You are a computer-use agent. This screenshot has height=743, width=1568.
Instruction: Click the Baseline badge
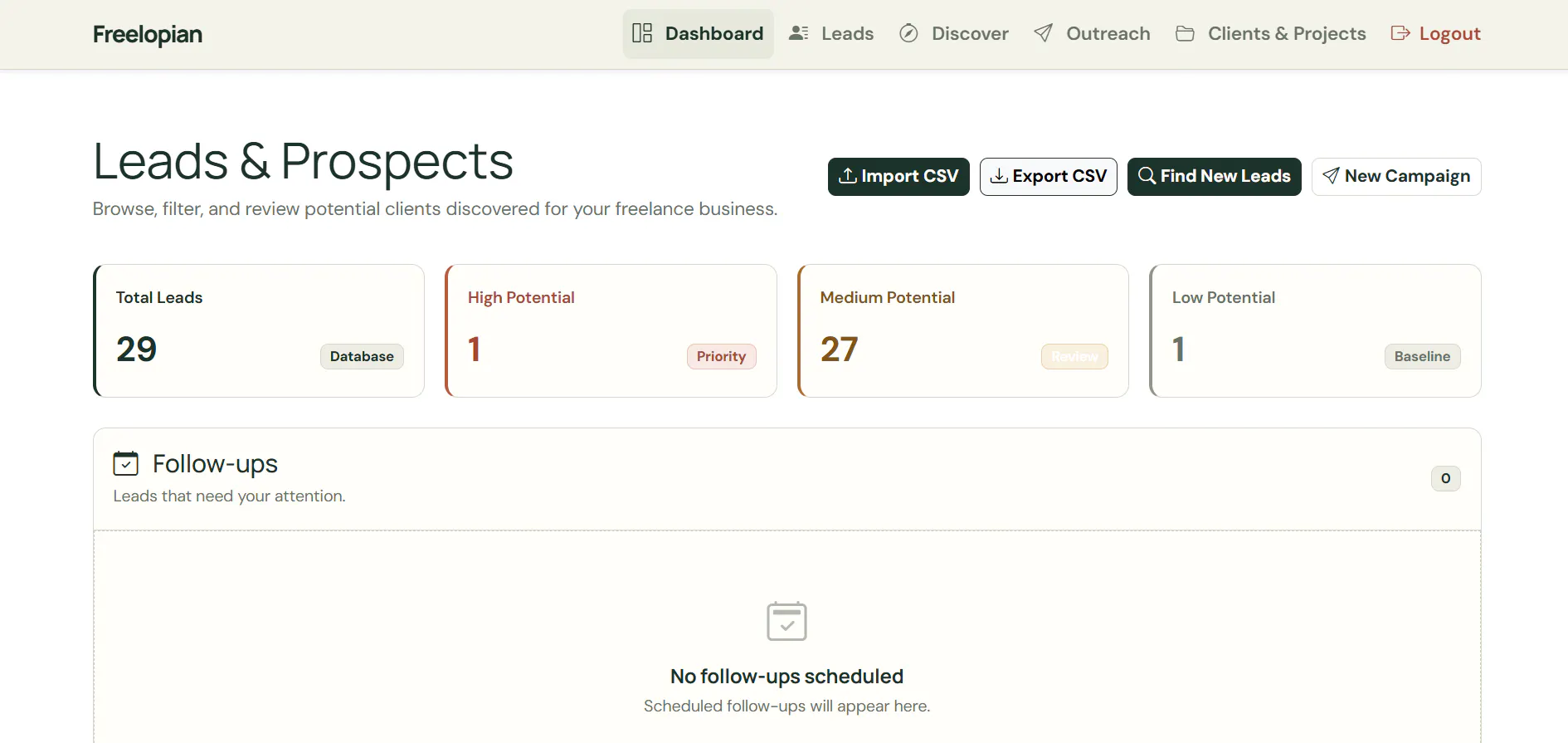pos(1423,356)
